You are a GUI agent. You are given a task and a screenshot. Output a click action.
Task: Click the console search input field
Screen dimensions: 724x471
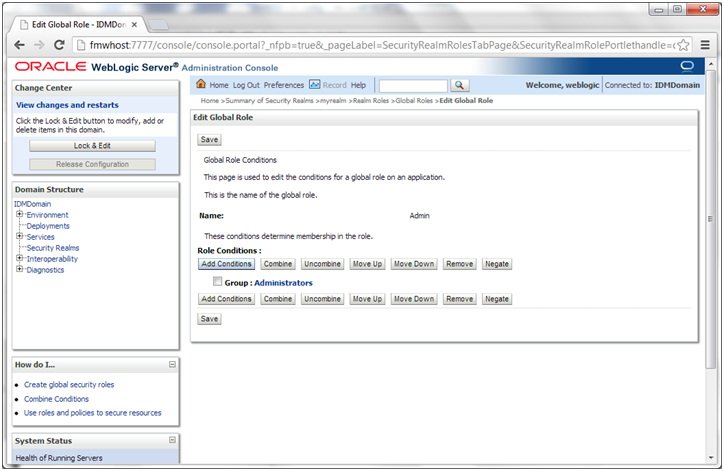pyautogui.click(x=413, y=85)
